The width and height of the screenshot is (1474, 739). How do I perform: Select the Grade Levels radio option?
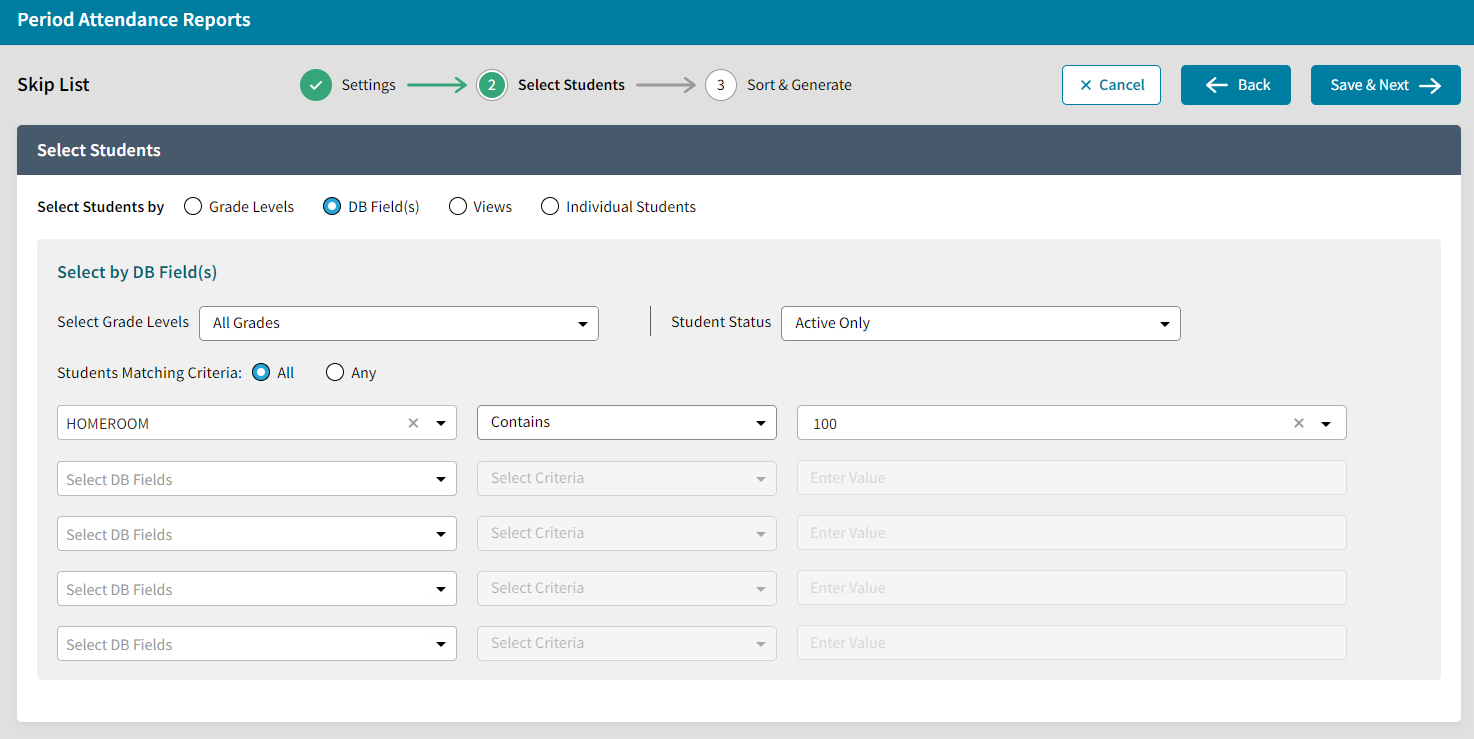click(x=193, y=207)
